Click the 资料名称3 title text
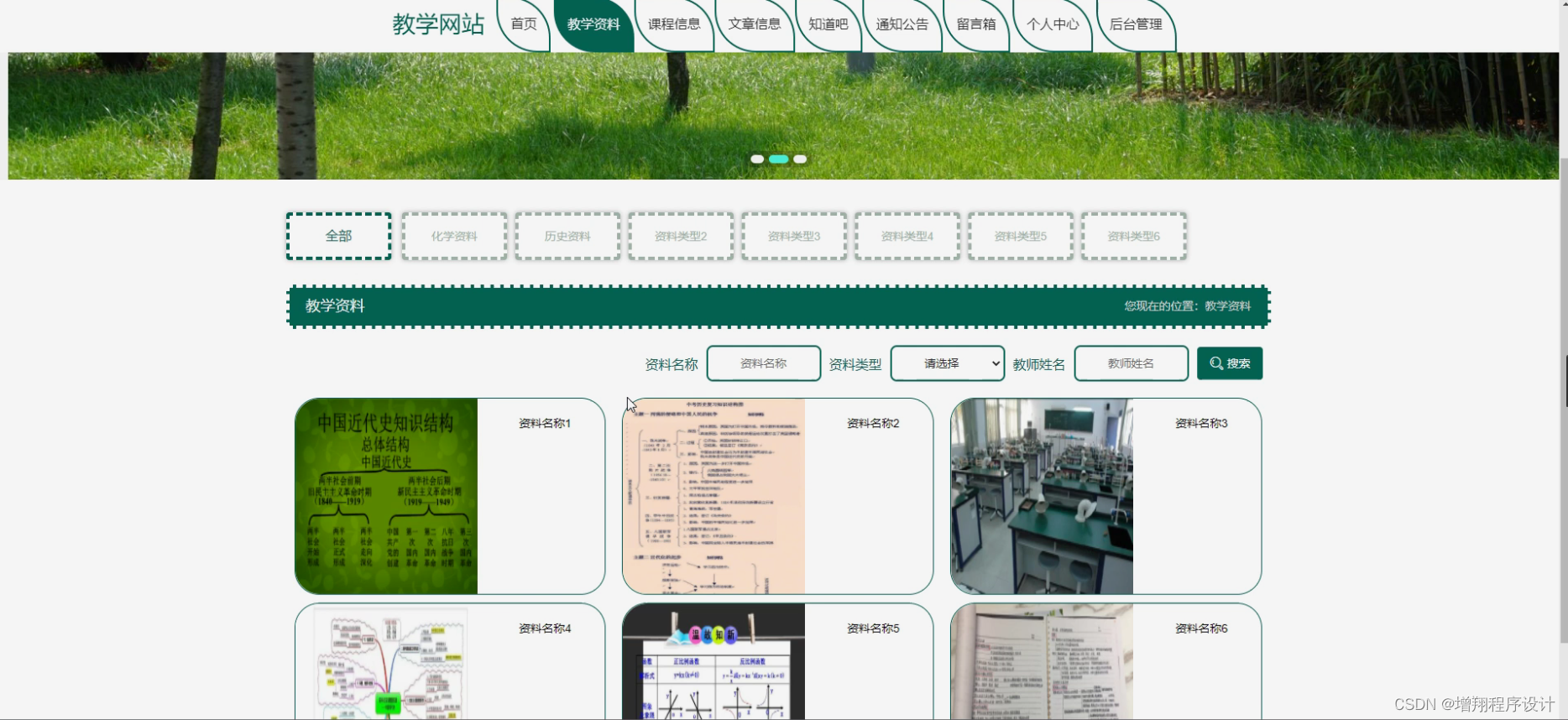The image size is (1568, 720). [1201, 423]
